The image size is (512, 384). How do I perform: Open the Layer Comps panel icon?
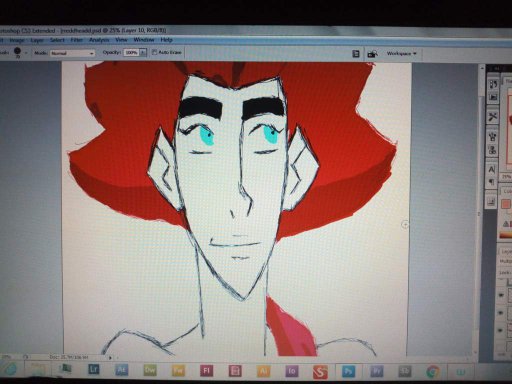coord(491,201)
